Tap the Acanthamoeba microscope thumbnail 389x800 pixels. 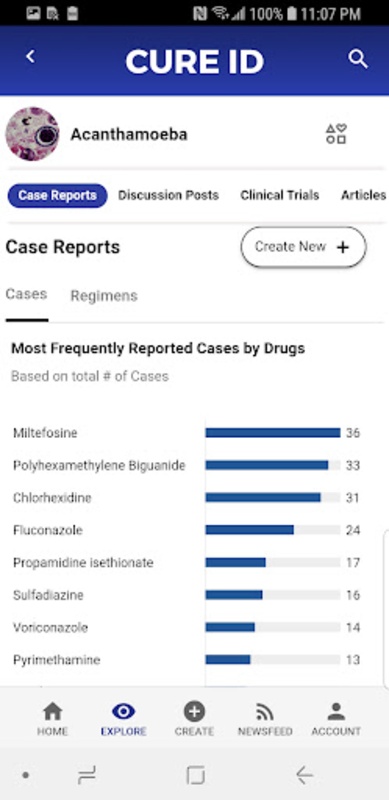coord(32,134)
